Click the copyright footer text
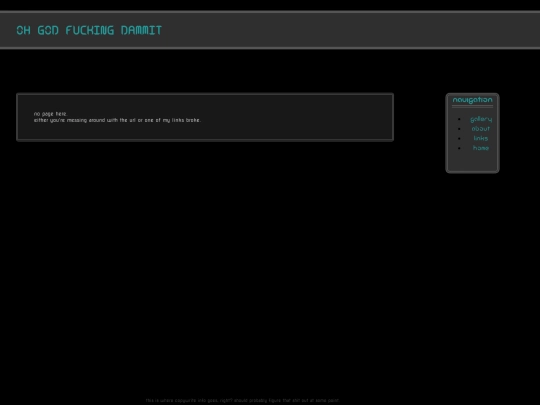The image size is (540, 405). click(242, 400)
